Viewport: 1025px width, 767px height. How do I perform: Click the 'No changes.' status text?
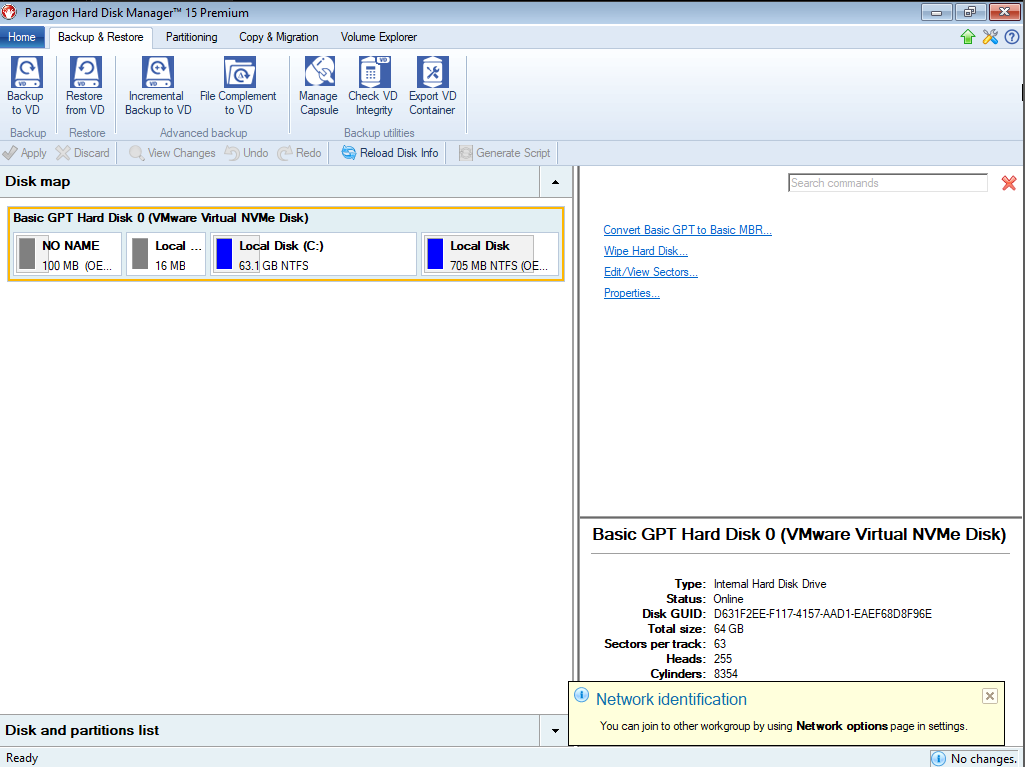click(x=984, y=758)
